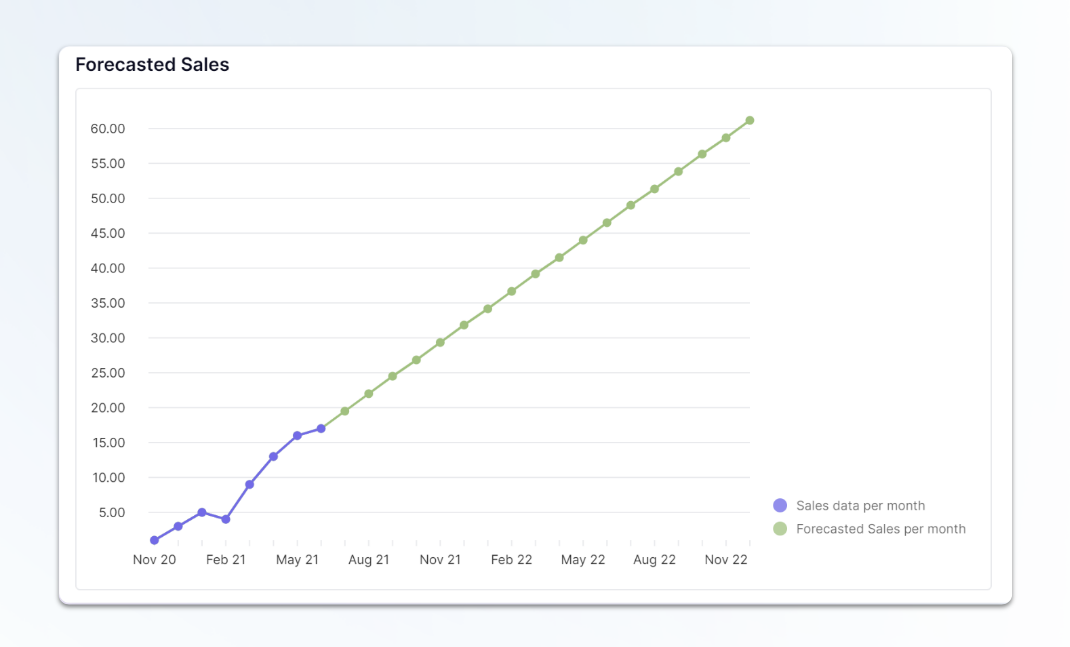Click the 'Feb 22' x-axis label
This screenshot has height=647, width=1070.
[x=512, y=560]
